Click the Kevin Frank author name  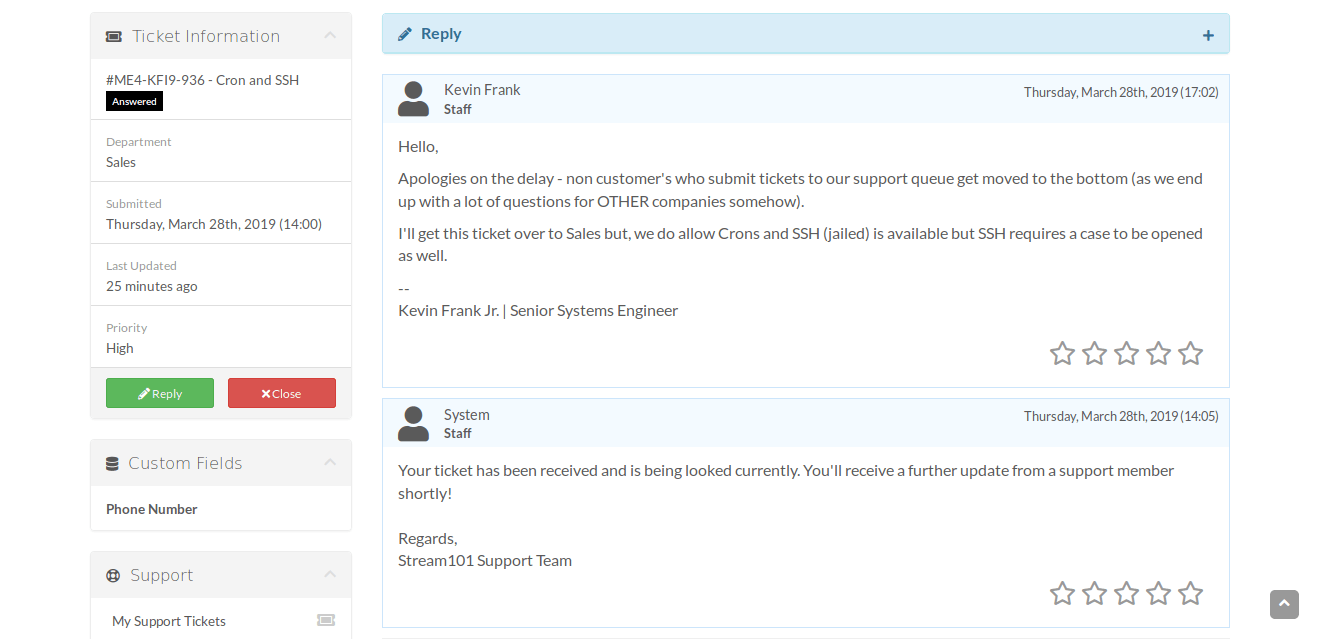(x=482, y=90)
